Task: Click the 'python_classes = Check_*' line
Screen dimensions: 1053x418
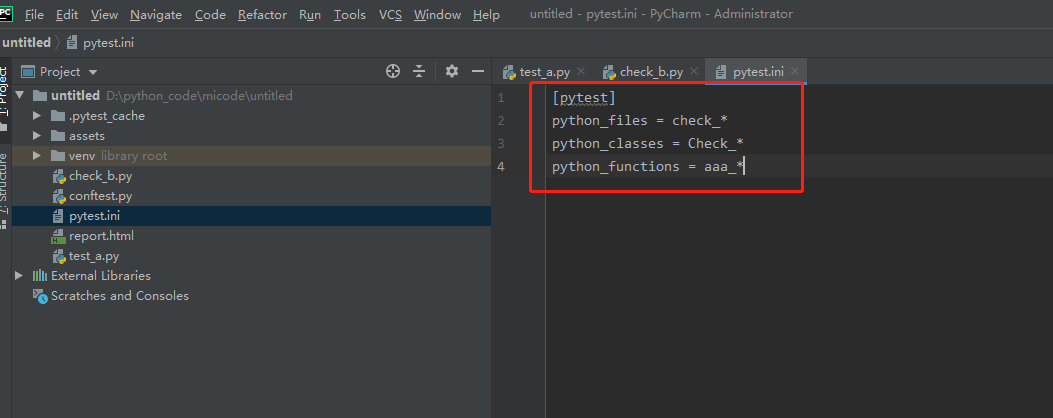Action: 647,144
